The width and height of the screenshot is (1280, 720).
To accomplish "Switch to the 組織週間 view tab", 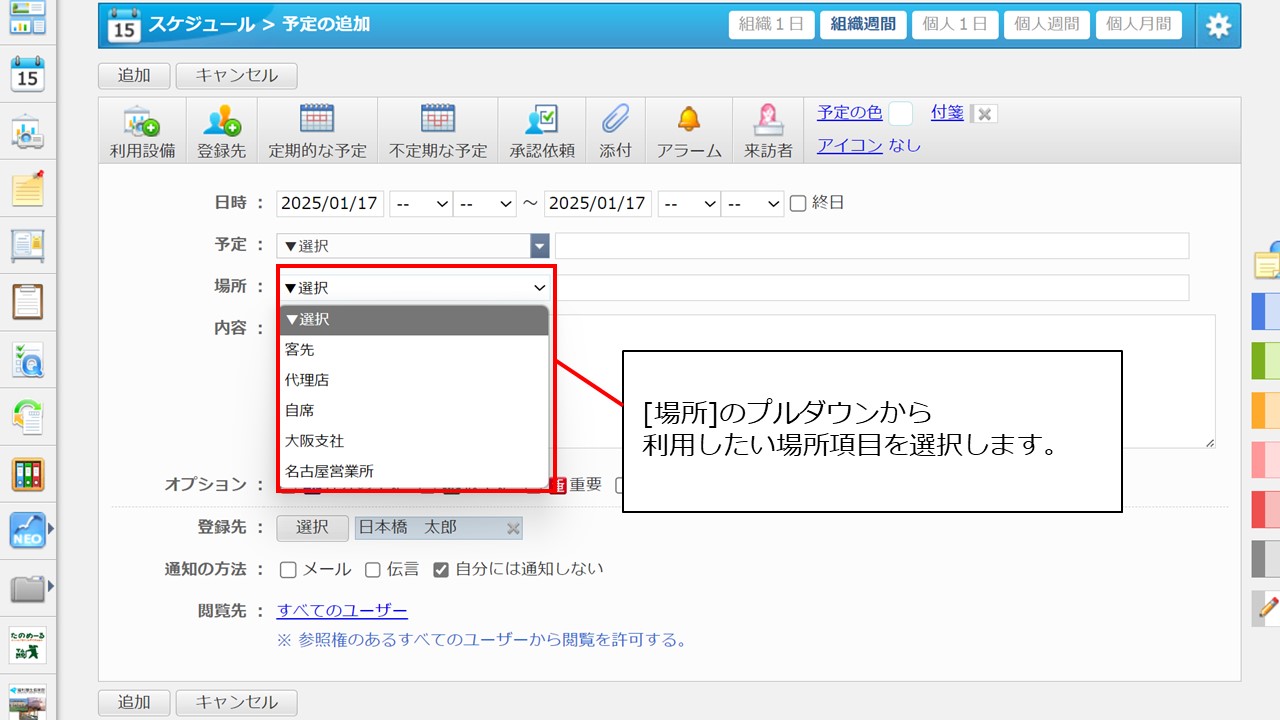I will [863, 25].
